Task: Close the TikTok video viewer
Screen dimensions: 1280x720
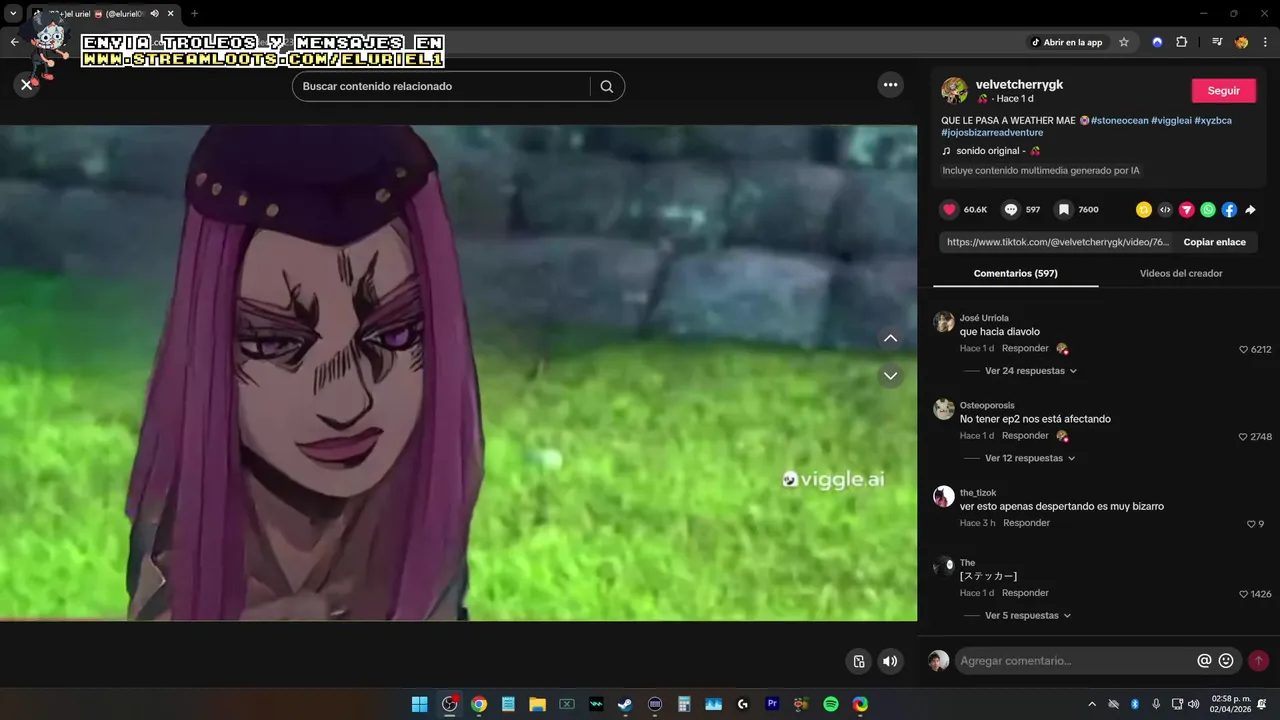Action: [27, 85]
